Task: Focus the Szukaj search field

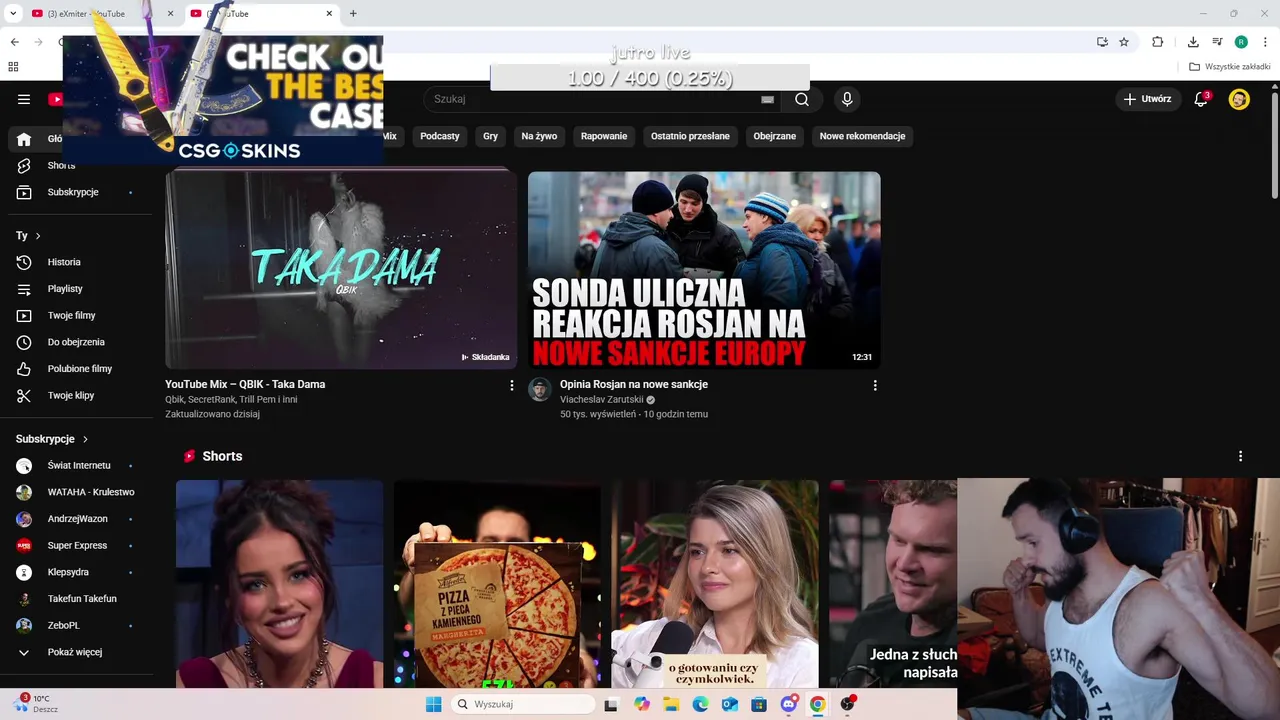Action: pyautogui.click(x=604, y=99)
